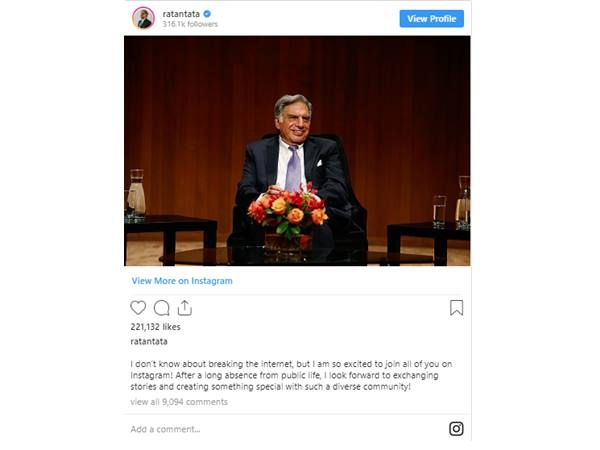Click the 316.1k followers text
Image resolution: width=600 pixels, height=450 pixels.
click(190, 24)
